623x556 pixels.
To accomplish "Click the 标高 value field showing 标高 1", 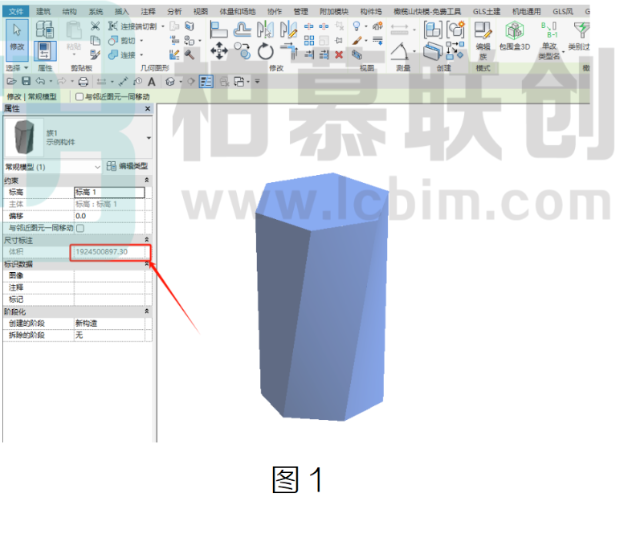I will coord(109,192).
